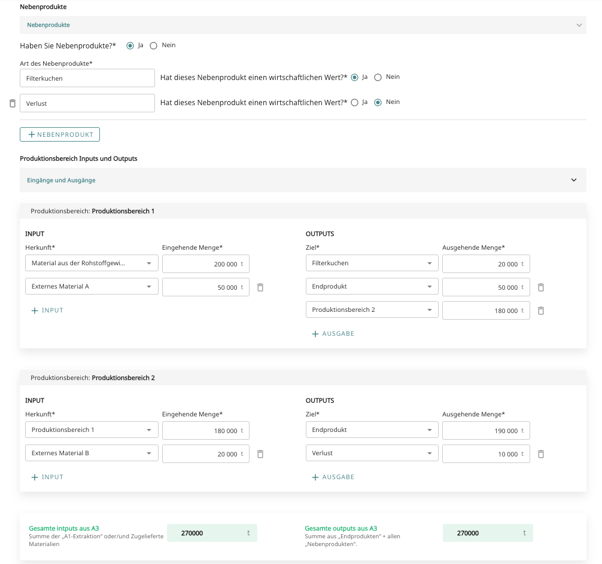
Task: Edit the 180 000 t incoming quantity
Action: click(206, 431)
